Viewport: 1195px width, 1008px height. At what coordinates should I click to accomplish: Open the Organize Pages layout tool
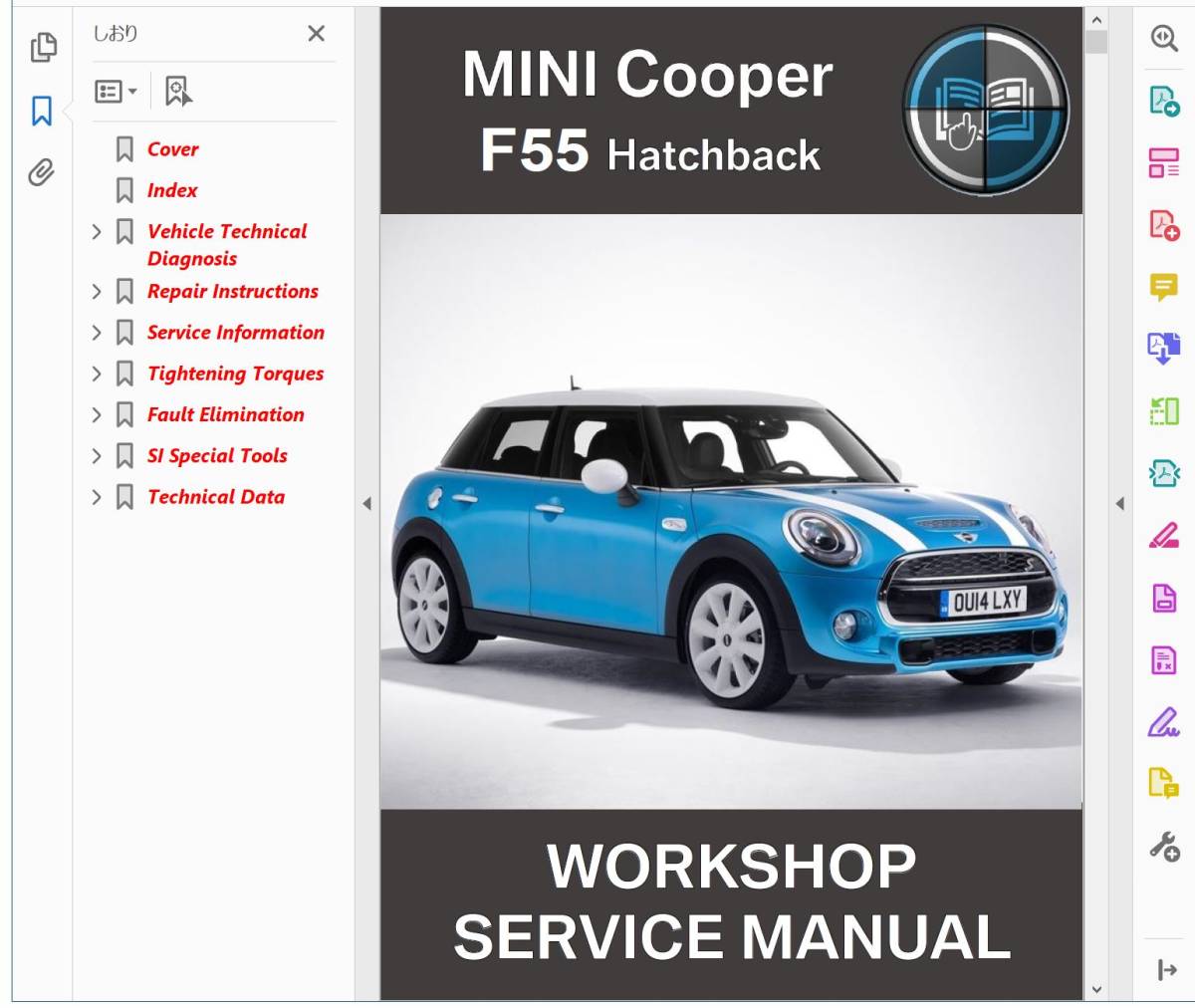point(1164,162)
